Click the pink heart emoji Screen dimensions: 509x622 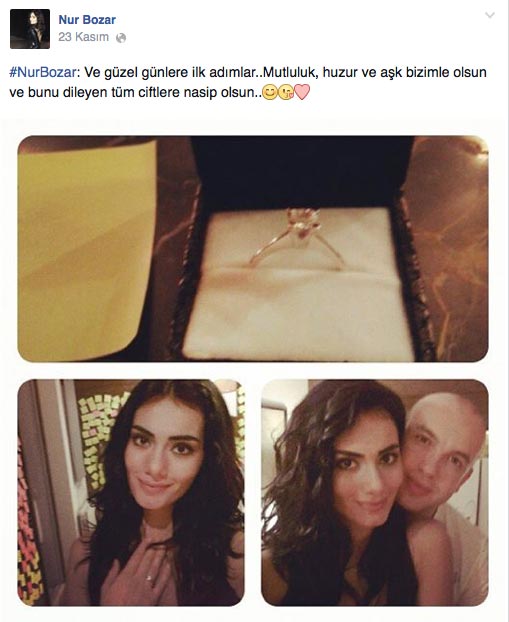(302, 92)
